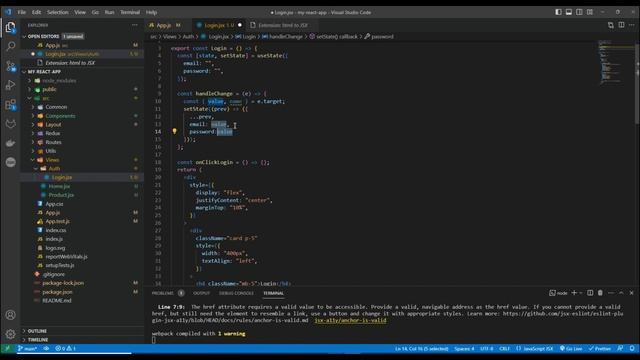Open the File menu
The height and width of the screenshot is (360, 640).
pos(22,12)
